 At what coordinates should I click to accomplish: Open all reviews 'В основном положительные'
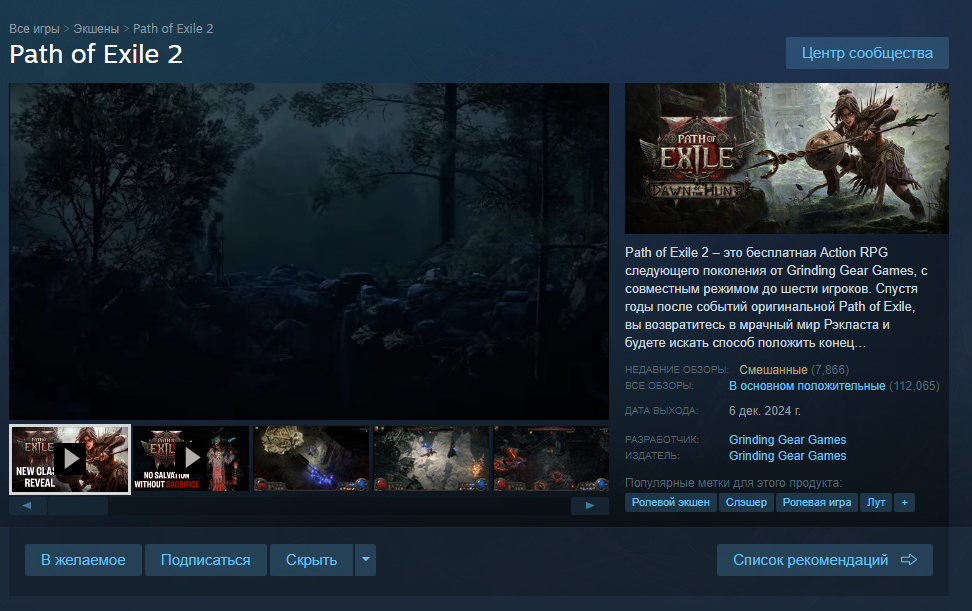click(806, 386)
